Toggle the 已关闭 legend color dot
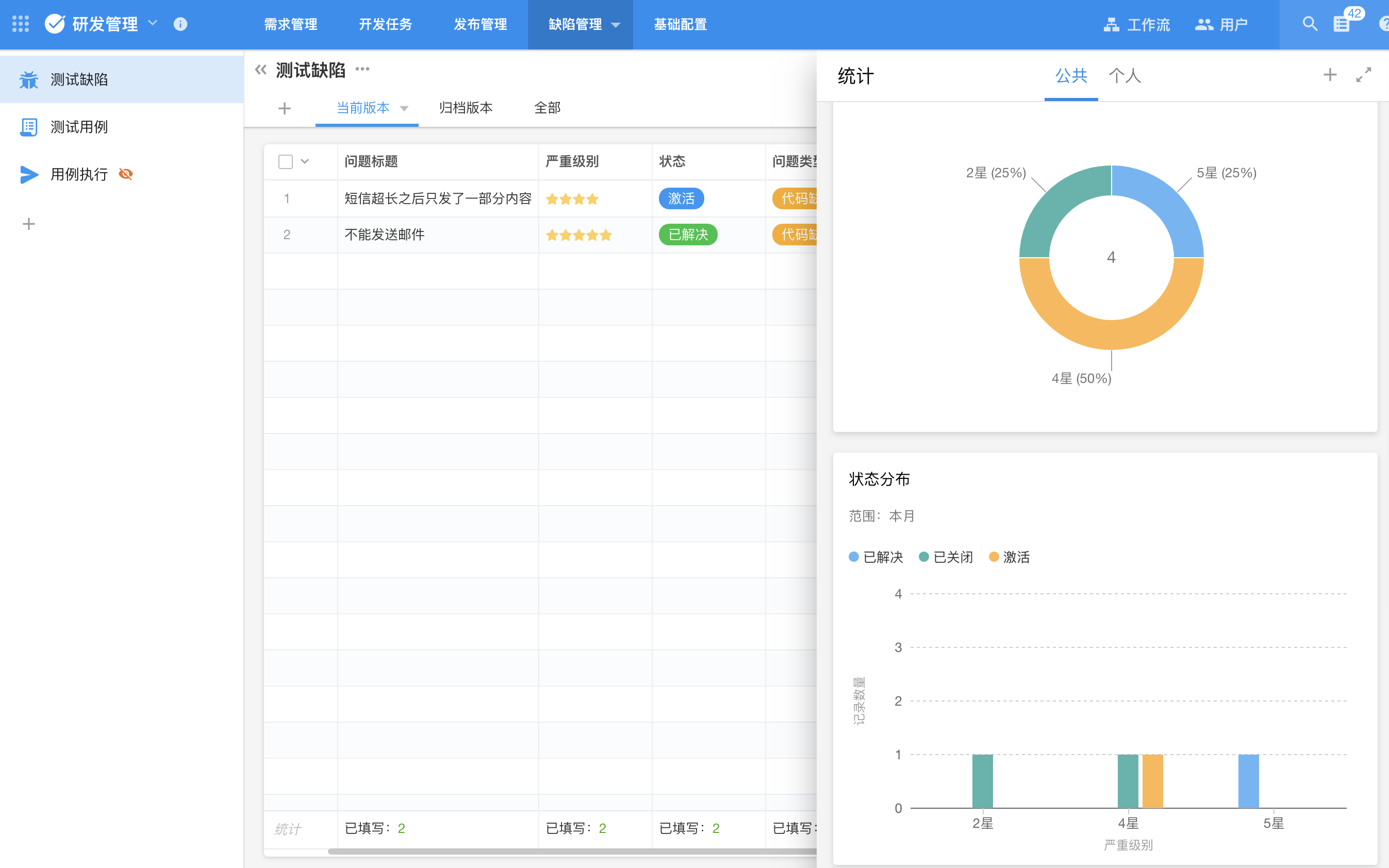 (924, 557)
